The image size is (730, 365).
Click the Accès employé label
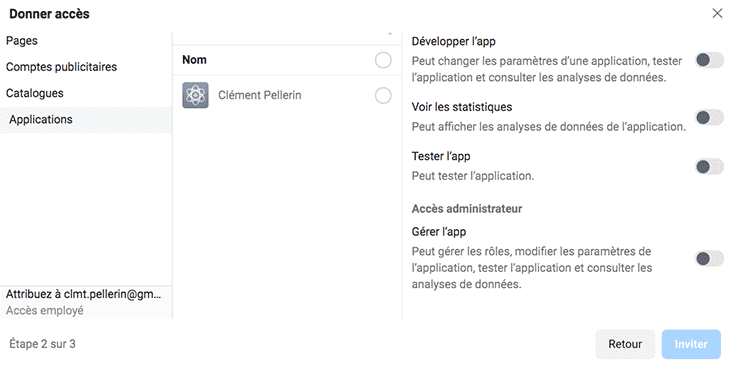45,311
